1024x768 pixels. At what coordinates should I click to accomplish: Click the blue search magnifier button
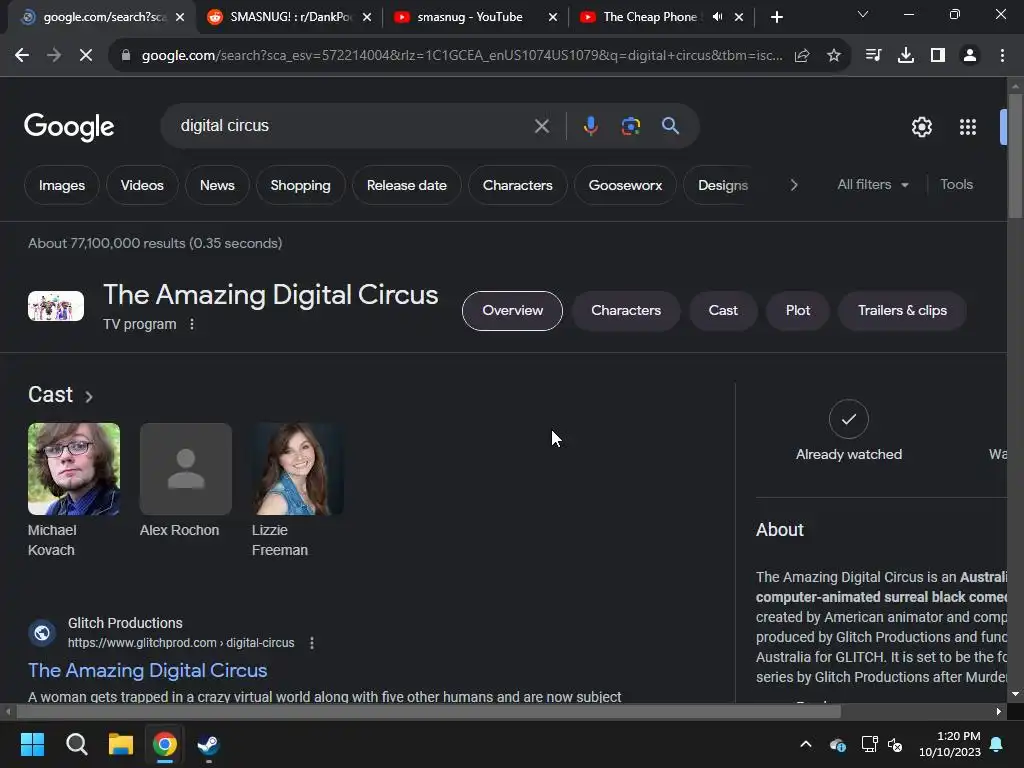pyautogui.click(x=670, y=126)
